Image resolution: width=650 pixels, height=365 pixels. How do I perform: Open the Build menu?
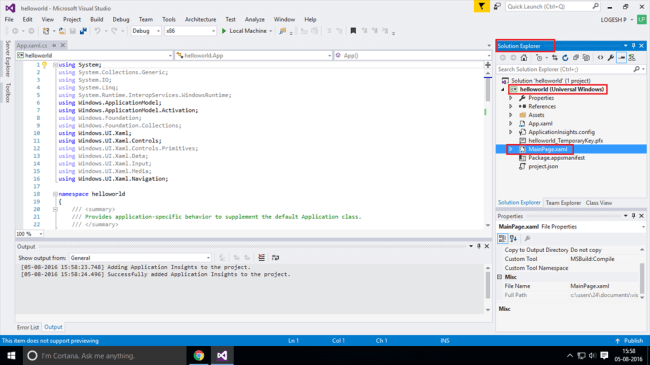97,19
